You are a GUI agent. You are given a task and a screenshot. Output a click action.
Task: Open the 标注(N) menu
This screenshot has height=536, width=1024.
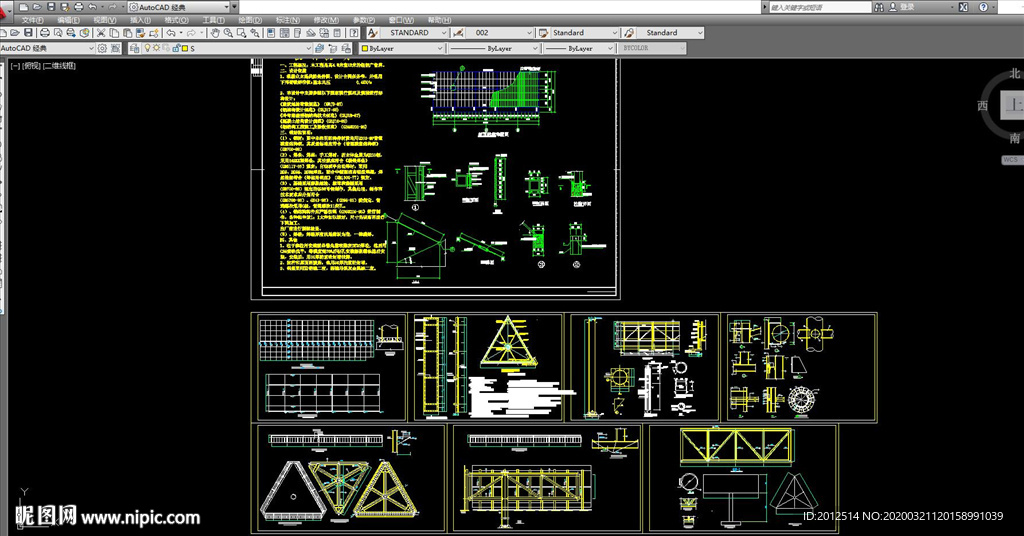pyautogui.click(x=287, y=20)
